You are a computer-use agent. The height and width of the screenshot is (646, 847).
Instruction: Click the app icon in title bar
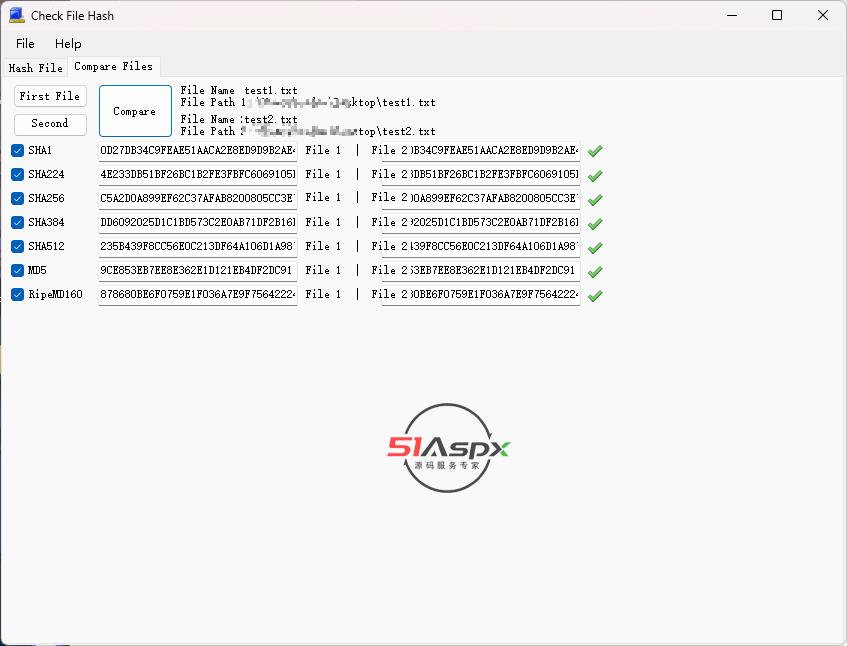click(x=16, y=15)
